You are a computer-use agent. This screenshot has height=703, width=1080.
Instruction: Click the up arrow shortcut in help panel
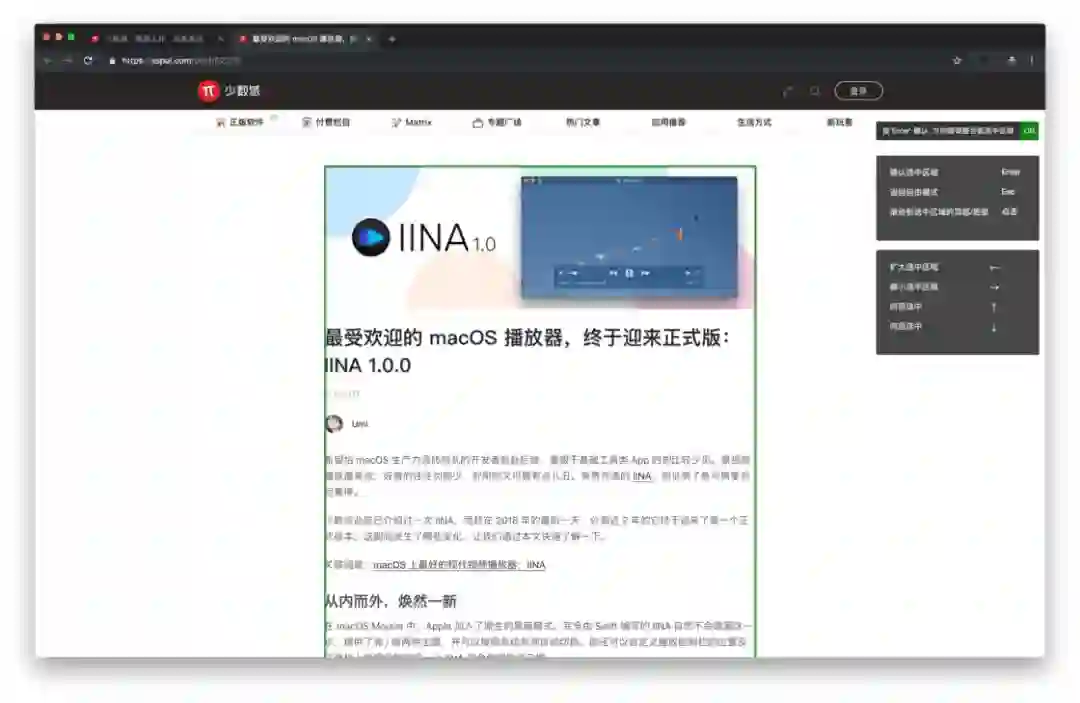tap(994, 307)
